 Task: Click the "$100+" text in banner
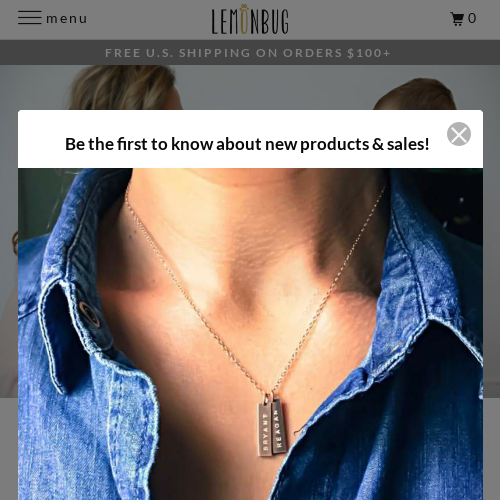[x=368, y=53]
